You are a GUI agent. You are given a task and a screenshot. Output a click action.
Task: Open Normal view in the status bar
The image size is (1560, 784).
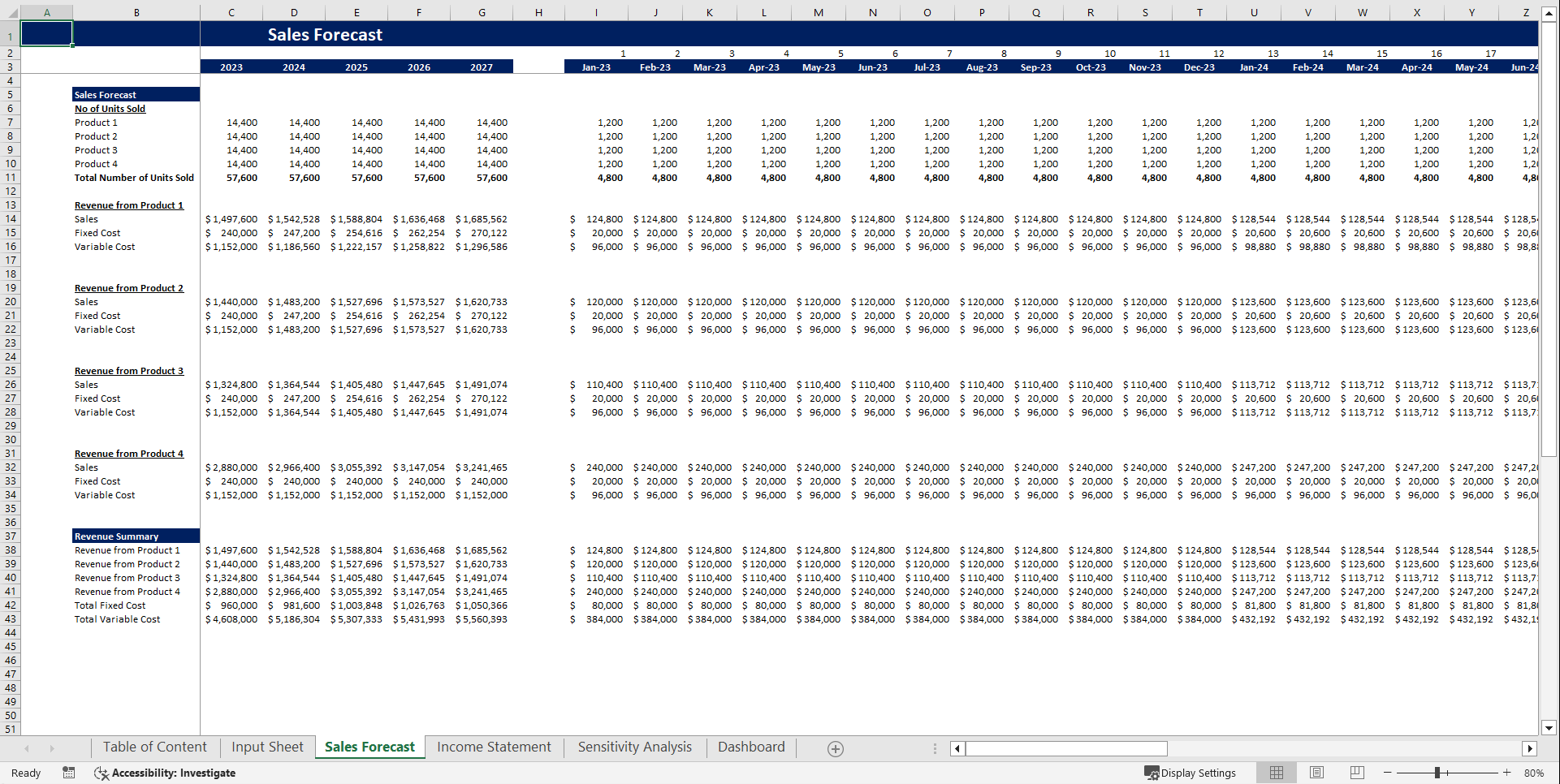coord(1277,773)
